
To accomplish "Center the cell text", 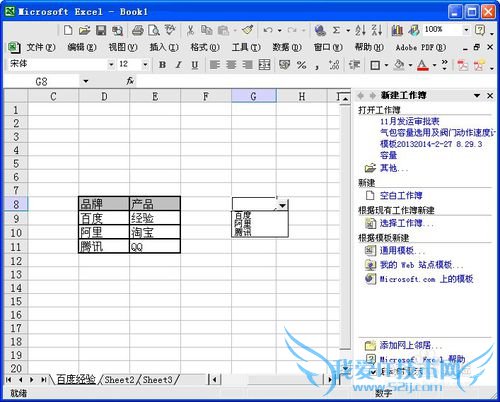I will pos(231,65).
